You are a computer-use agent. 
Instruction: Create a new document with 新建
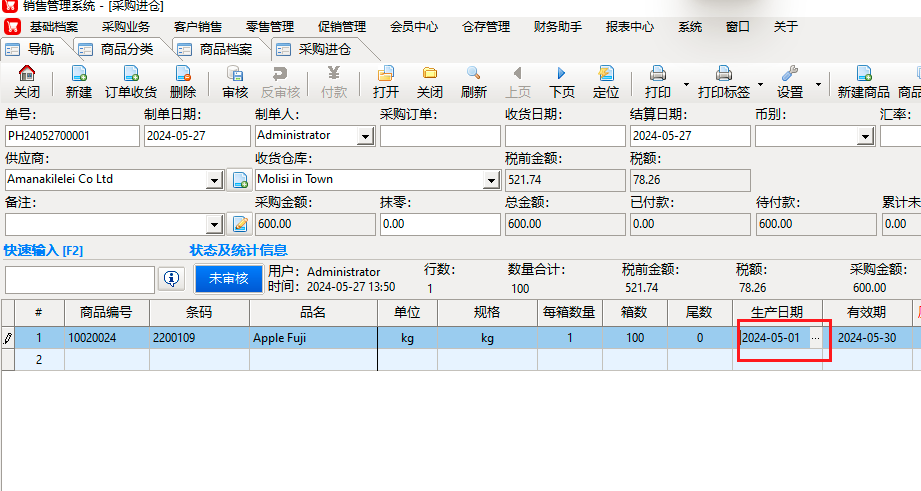coord(79,82)
